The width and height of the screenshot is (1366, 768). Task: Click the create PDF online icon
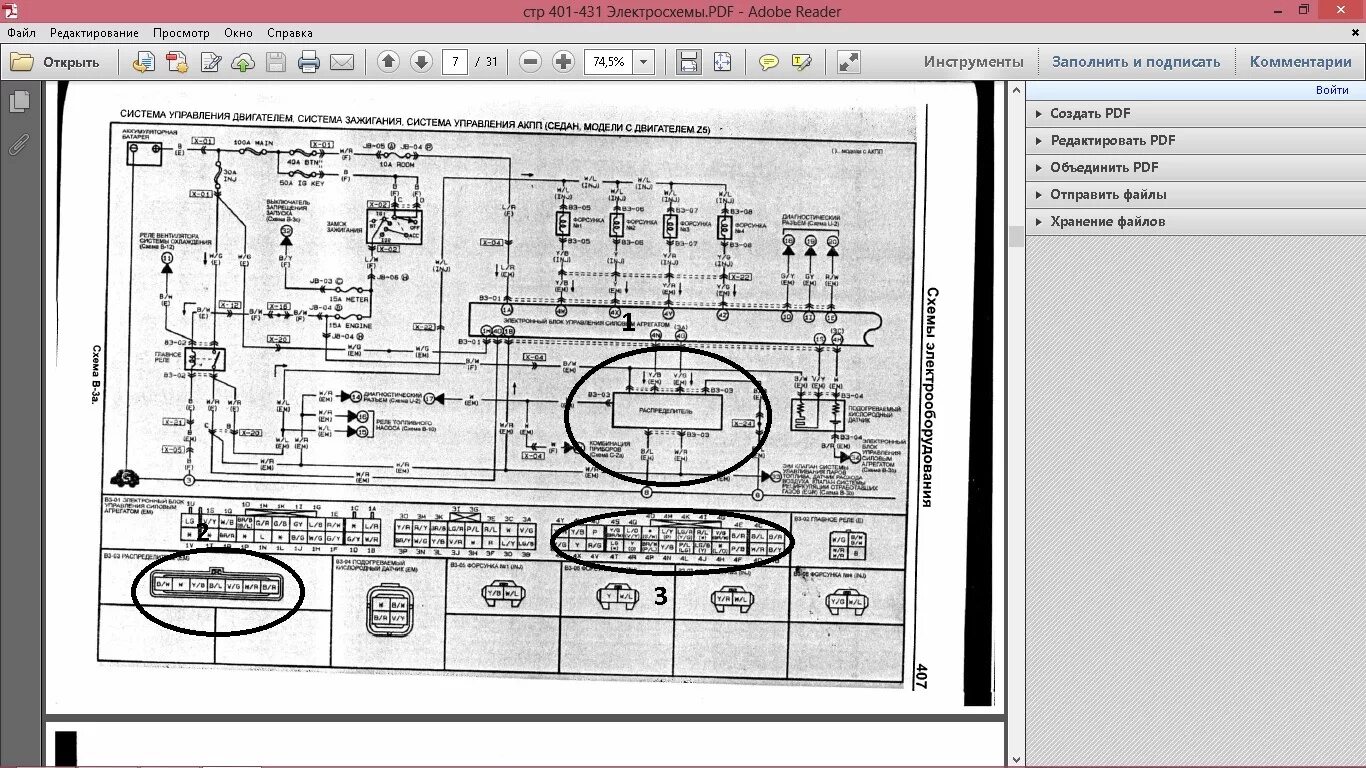click(177, 62)
